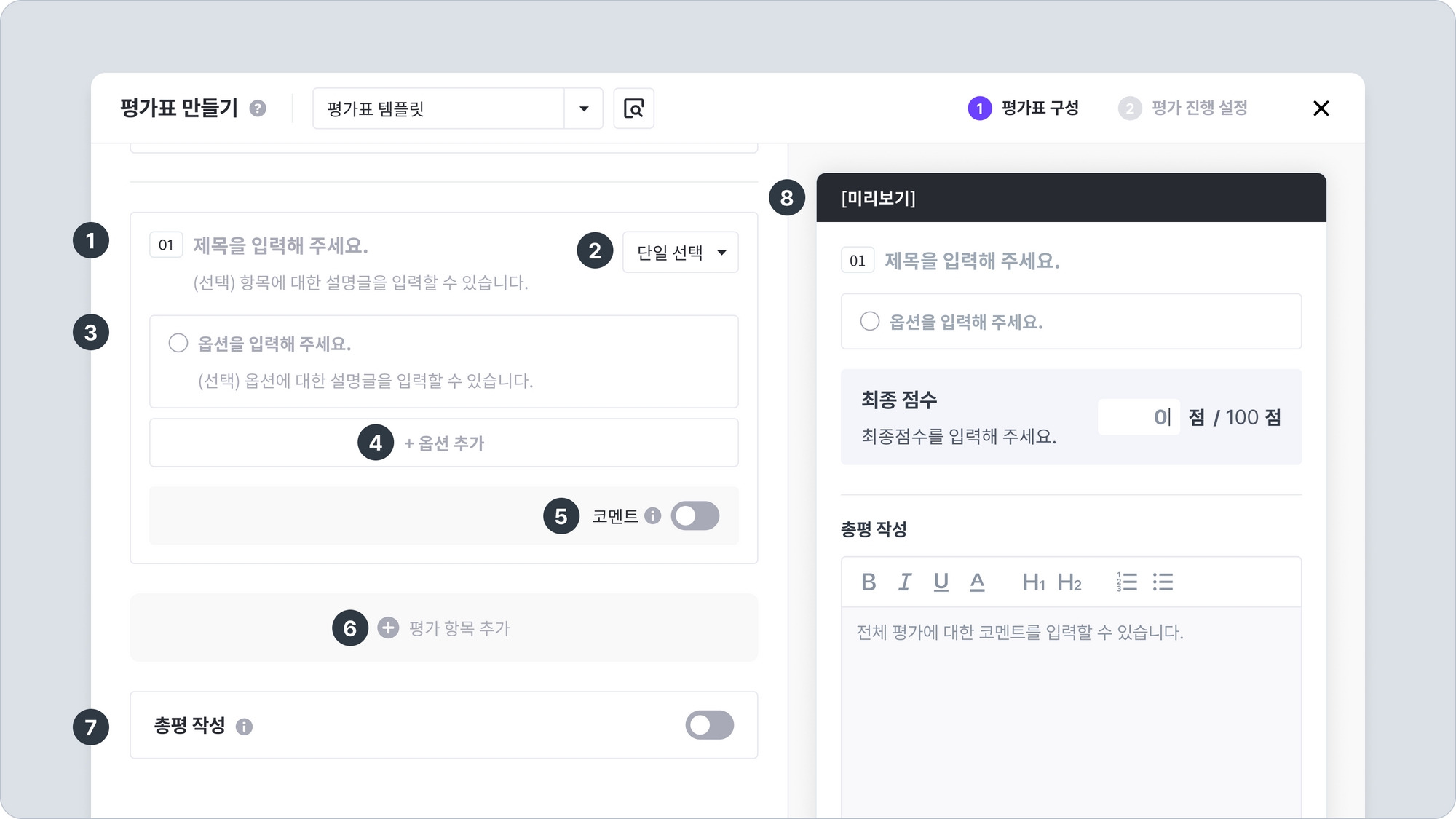The image size is (1456, 819).
Task: Select the option radio button in editor
Action: (178, 343)
